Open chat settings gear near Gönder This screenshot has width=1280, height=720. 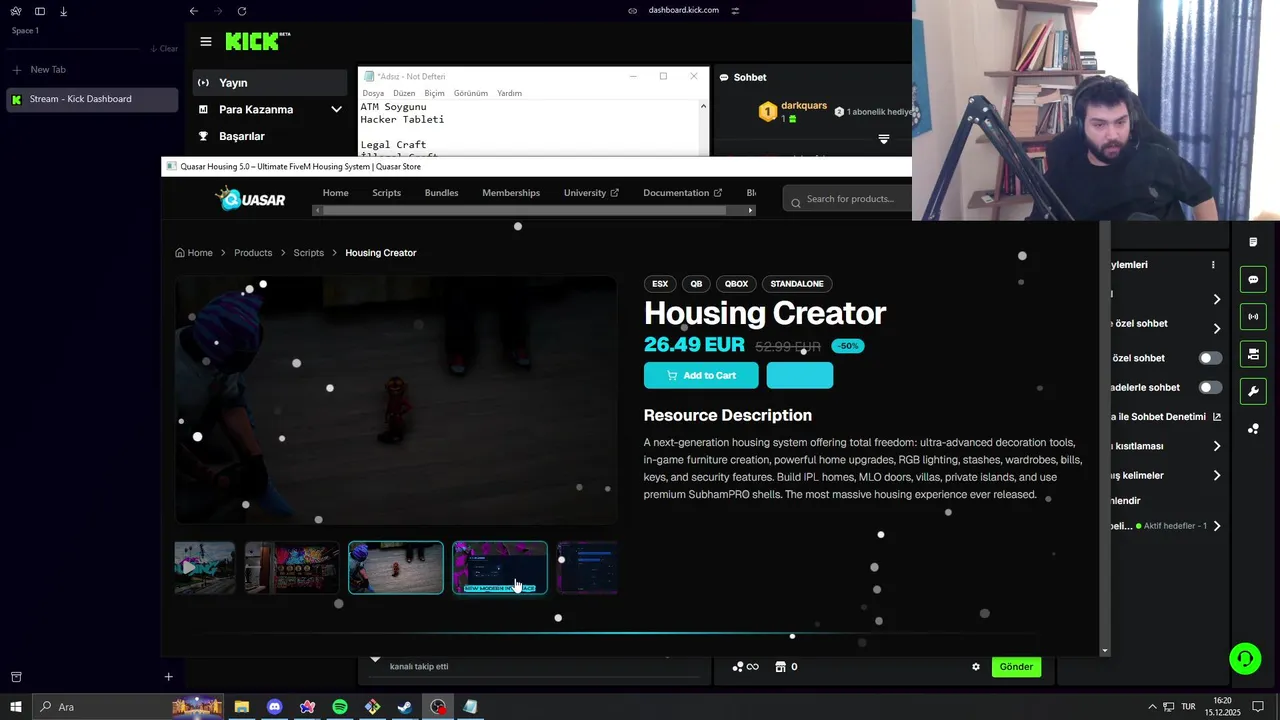coord(976,667)
